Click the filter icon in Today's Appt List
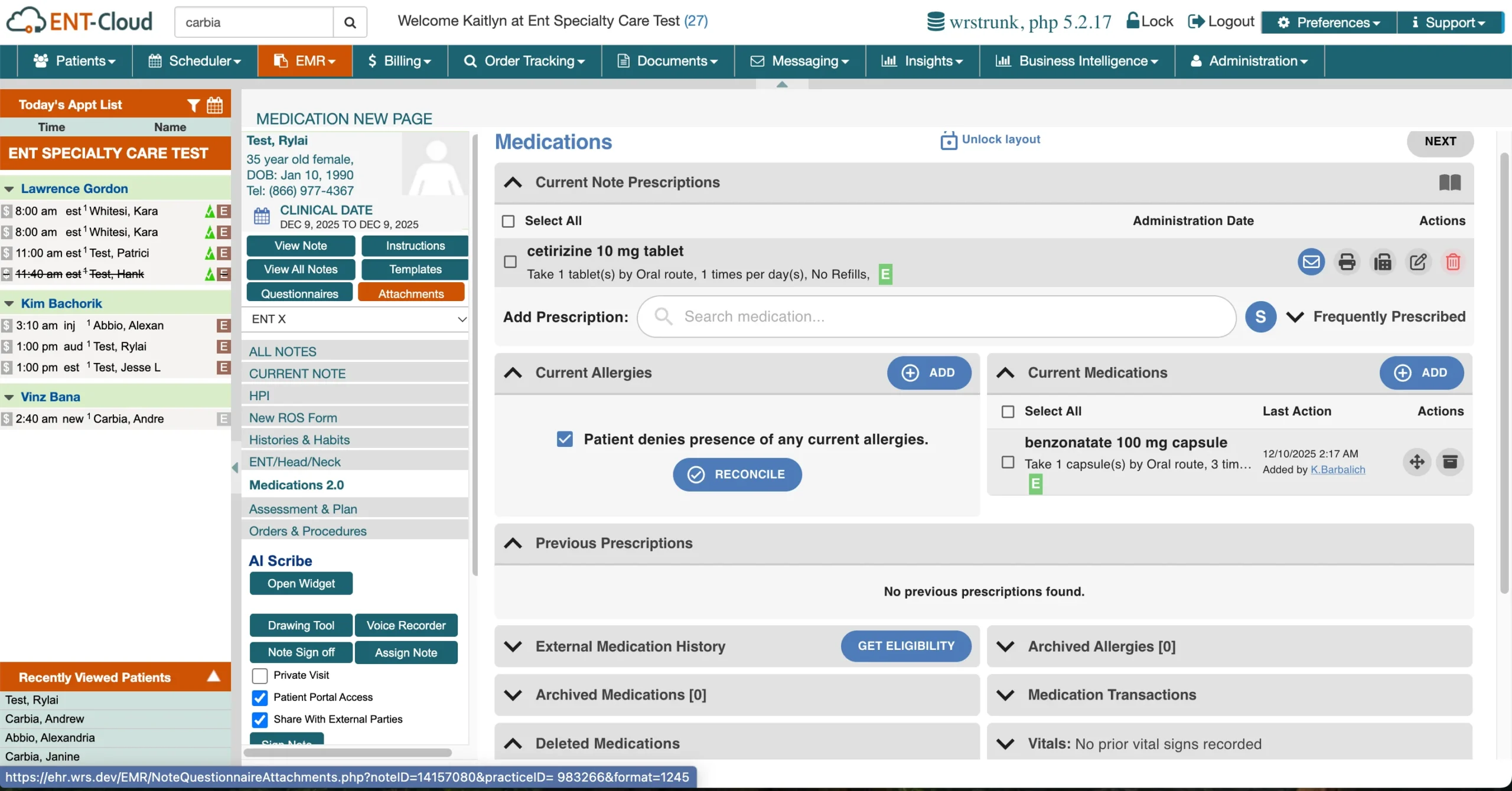Viewport: 1512px width, 791px height. [x=193, y=105]
